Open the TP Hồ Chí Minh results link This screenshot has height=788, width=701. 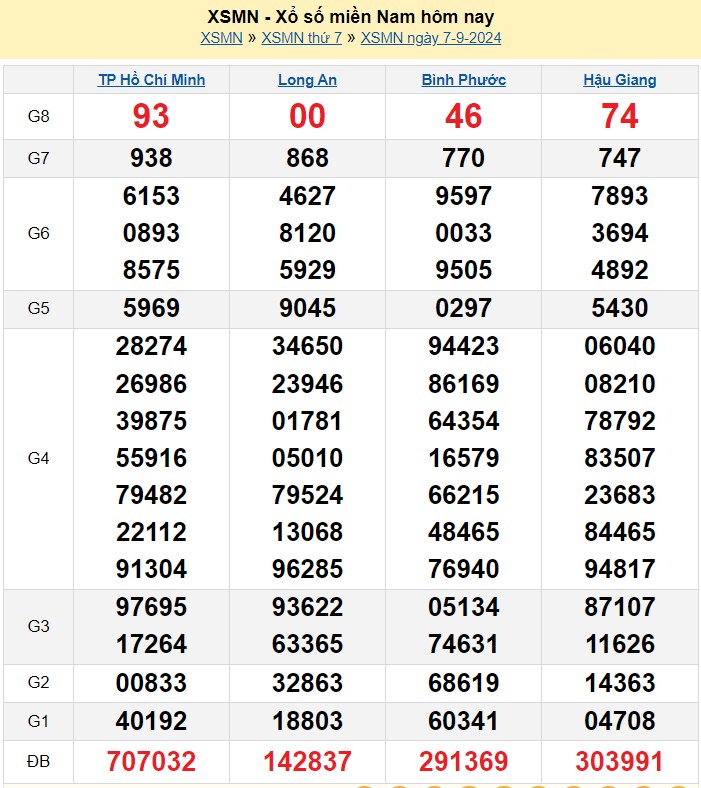(x=151, y=80)
